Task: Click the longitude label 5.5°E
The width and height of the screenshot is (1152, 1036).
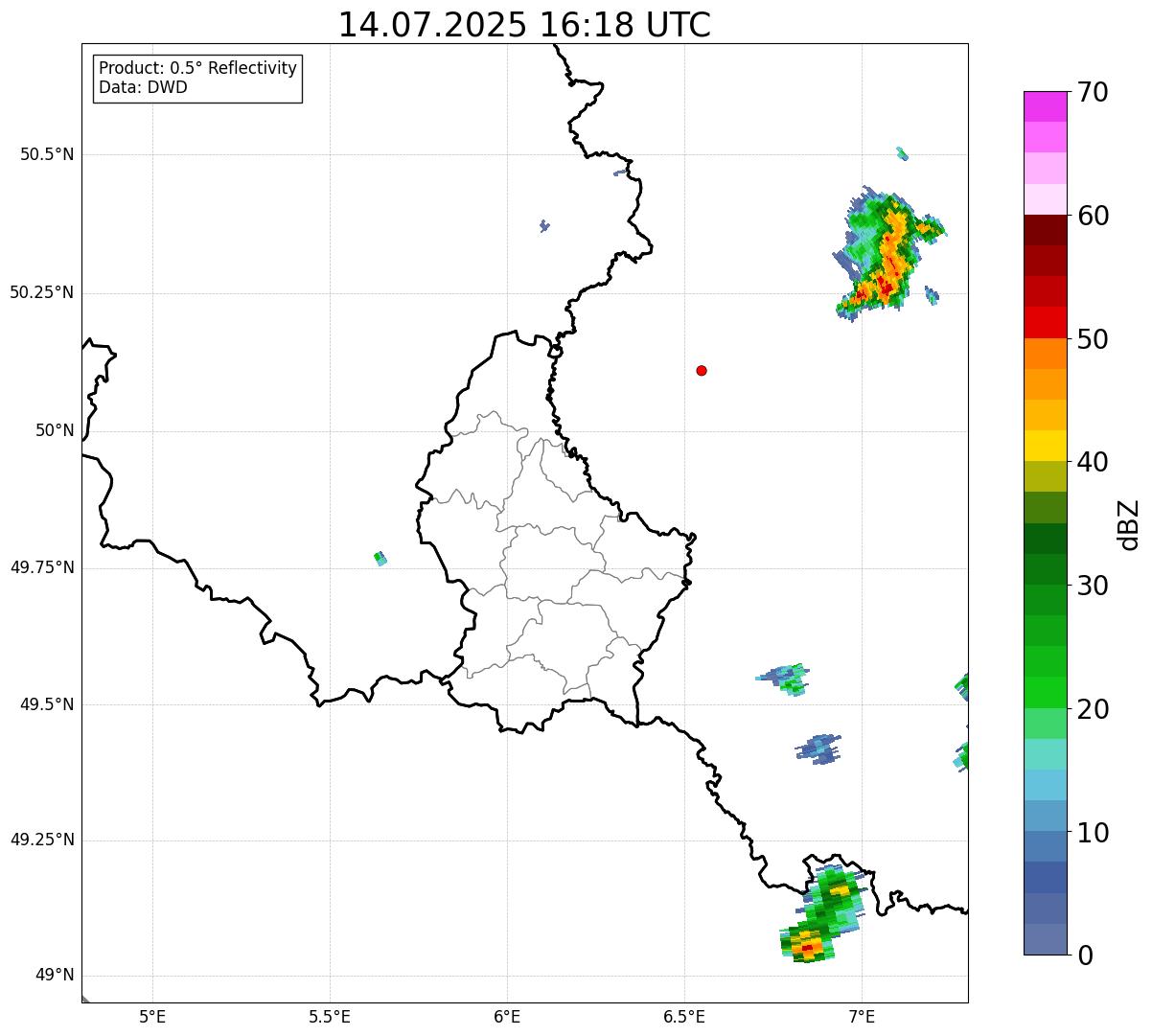Action: click(330, 1016)
